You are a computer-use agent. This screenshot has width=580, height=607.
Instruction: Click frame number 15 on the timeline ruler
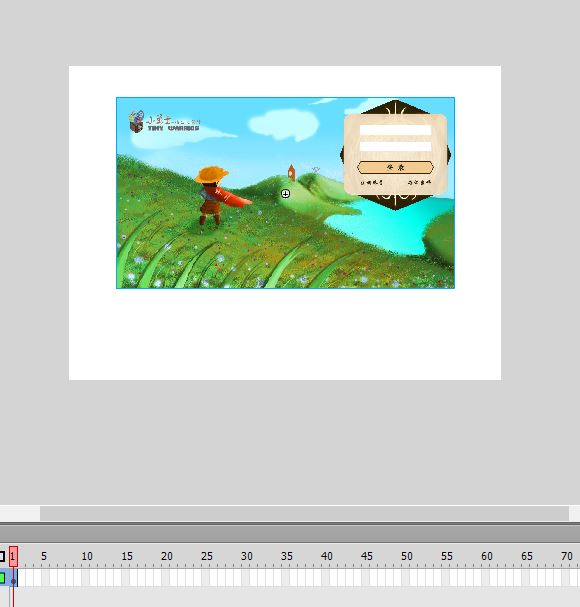click(127, 556)
